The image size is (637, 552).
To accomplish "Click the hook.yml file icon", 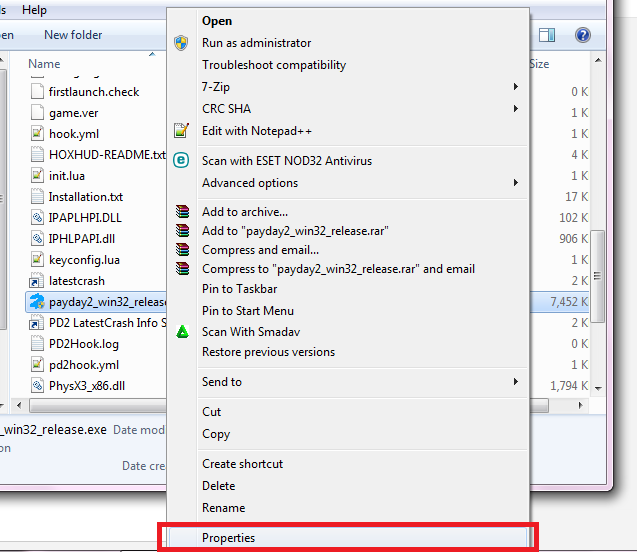I will (37, 134).
